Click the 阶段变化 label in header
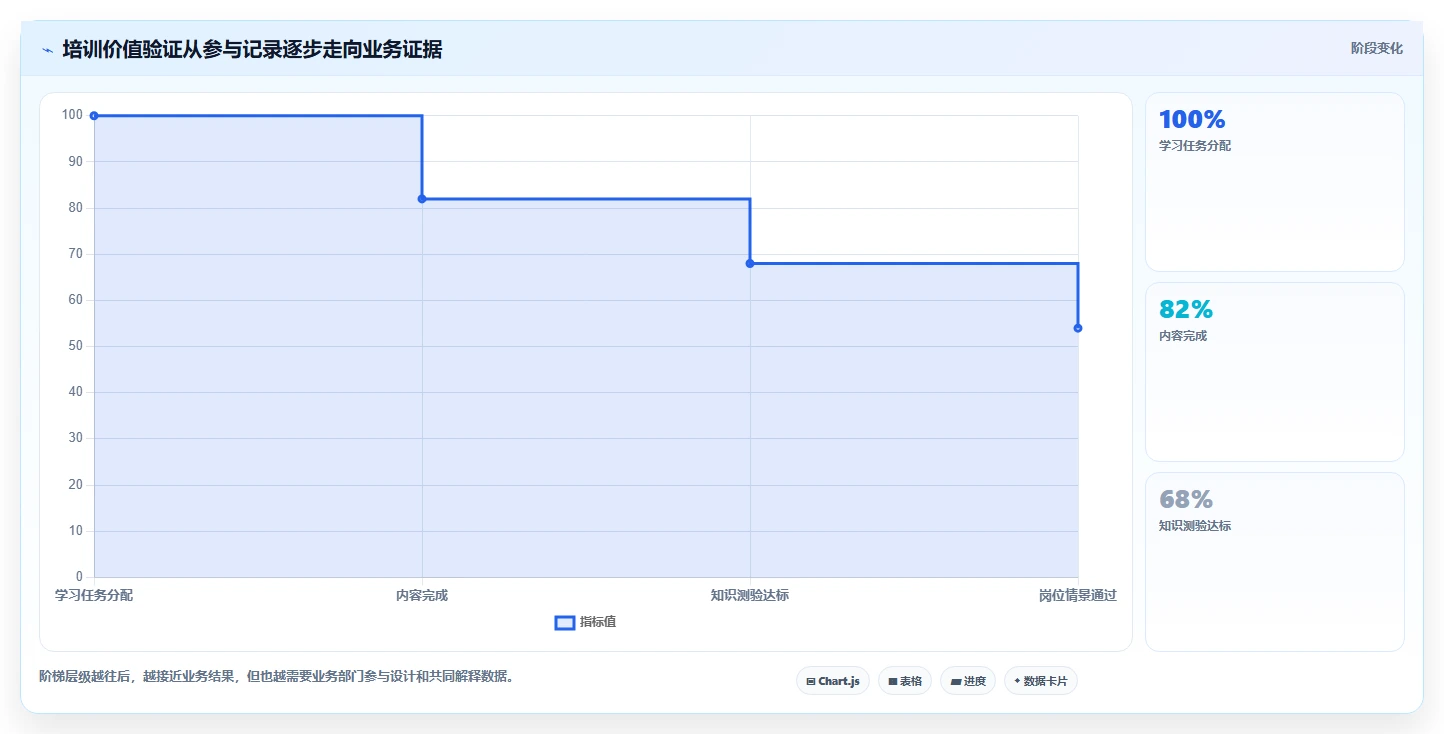Viewport: 1444px width, 734px height. click(1377, 48)
